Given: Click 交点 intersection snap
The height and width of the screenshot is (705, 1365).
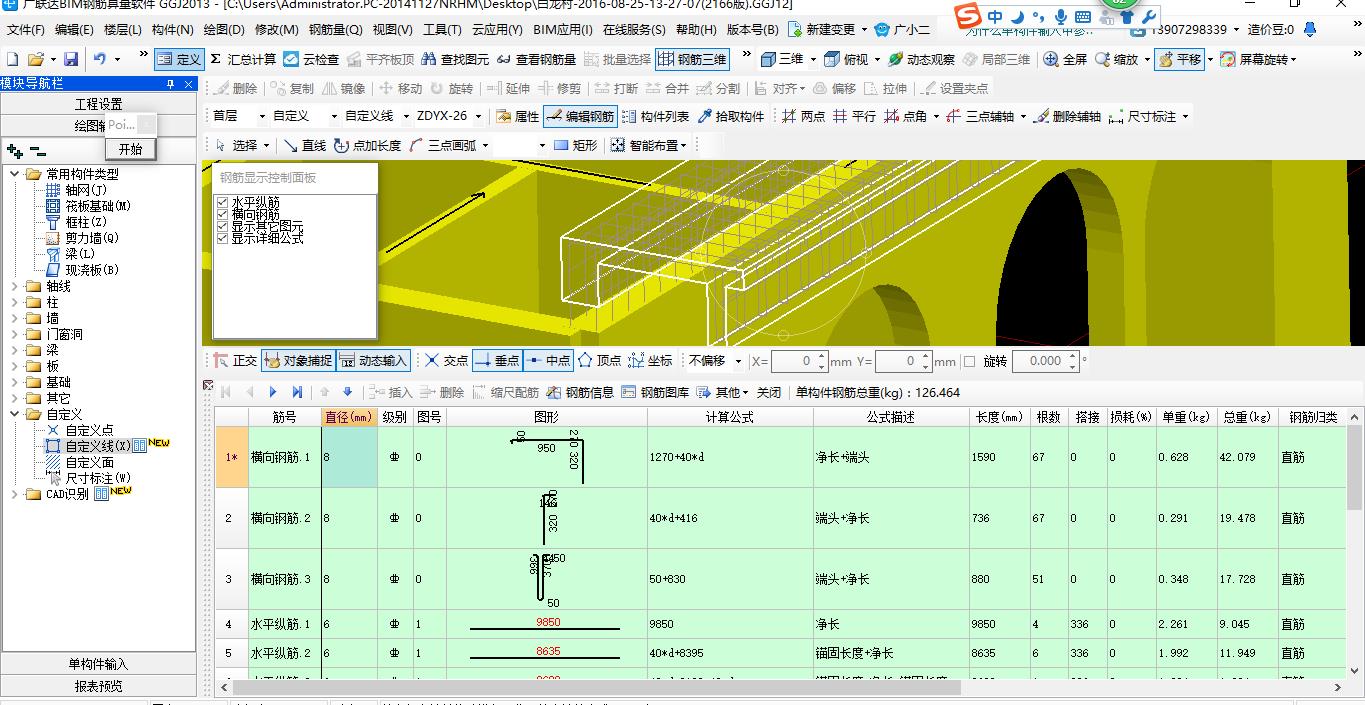Looking at the screenshot, I should click(446, 361).
